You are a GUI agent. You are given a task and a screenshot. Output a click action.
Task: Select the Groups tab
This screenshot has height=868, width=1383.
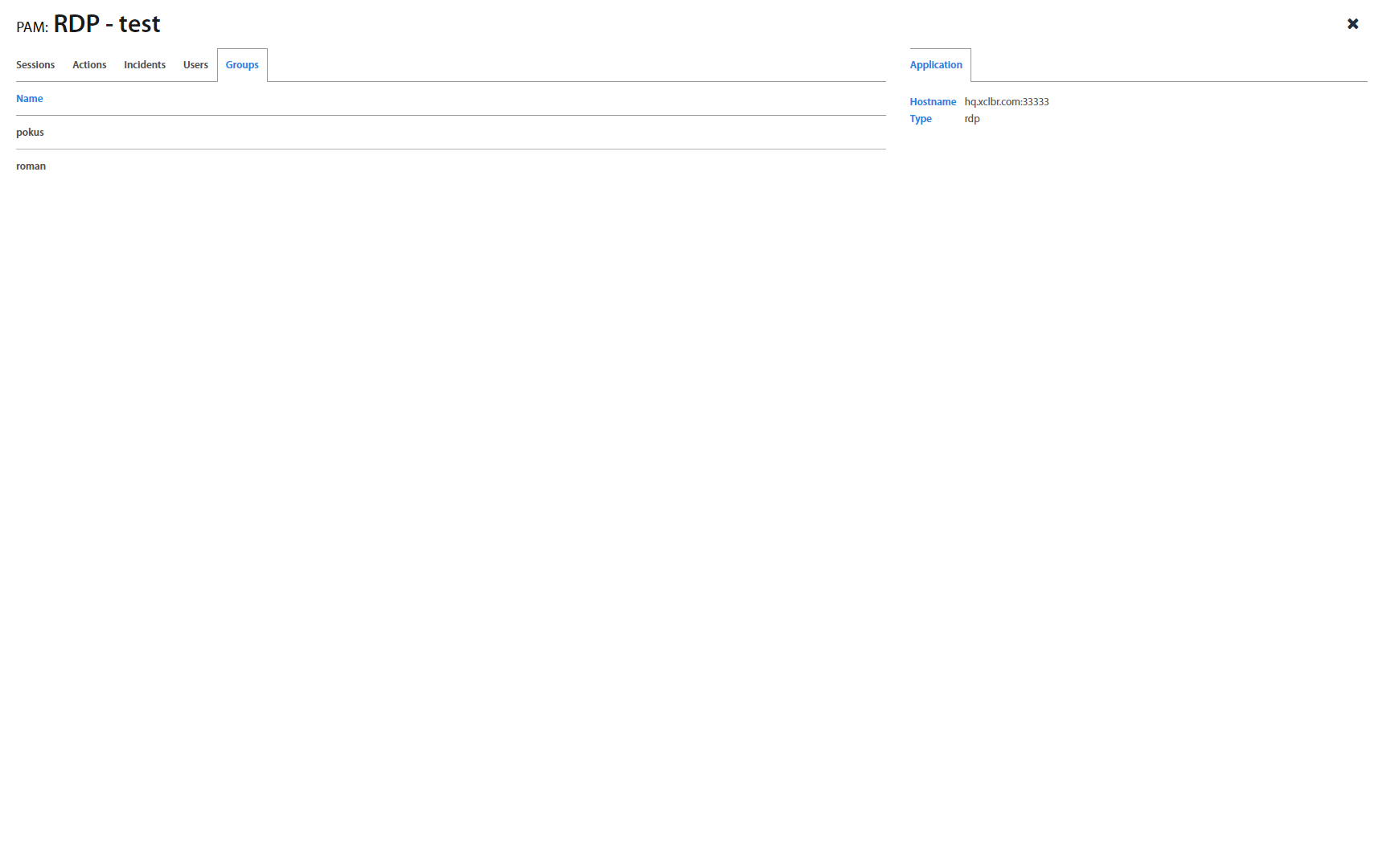[x=242, y=65]
